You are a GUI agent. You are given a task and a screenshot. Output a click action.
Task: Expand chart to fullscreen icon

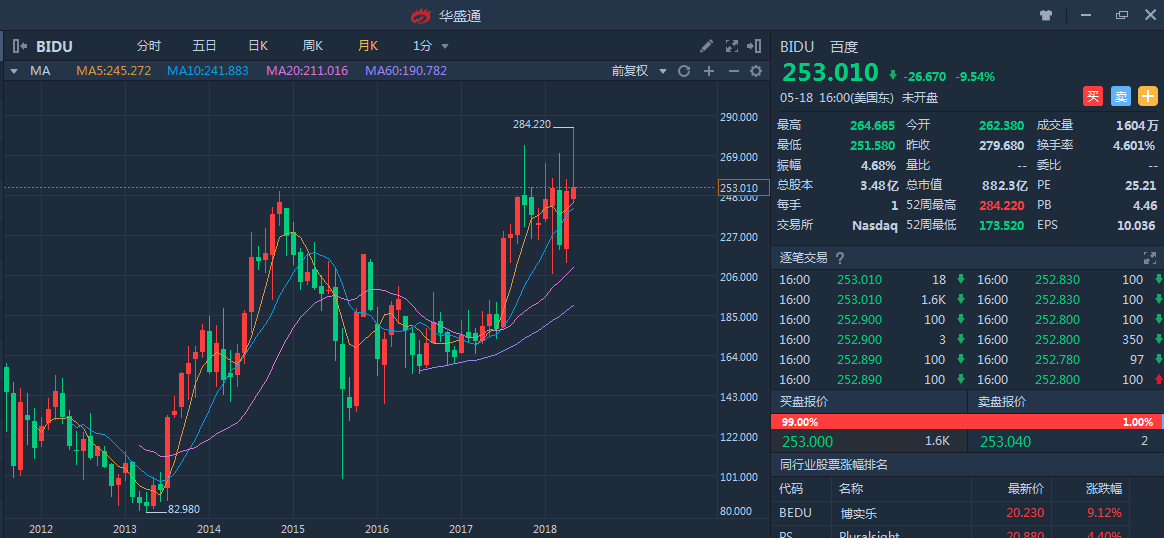click(x=731, y=46)
